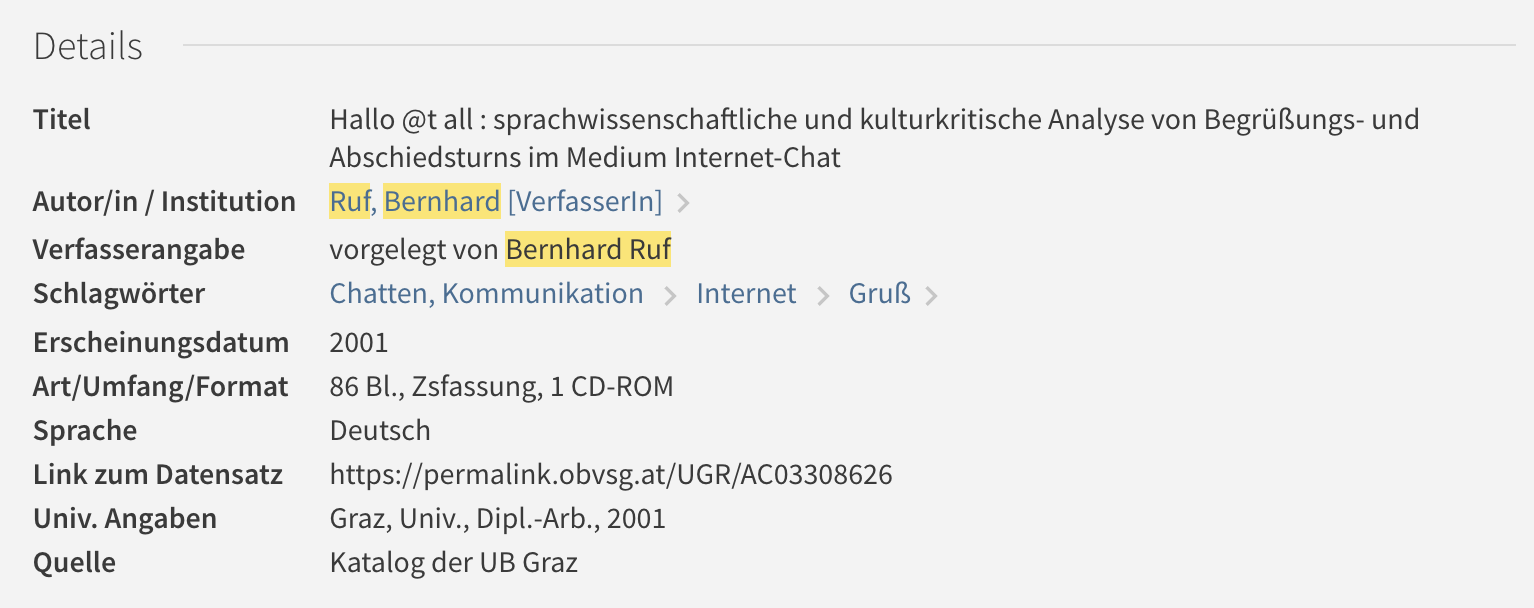Open the Gruß subject link

(880, 294)
